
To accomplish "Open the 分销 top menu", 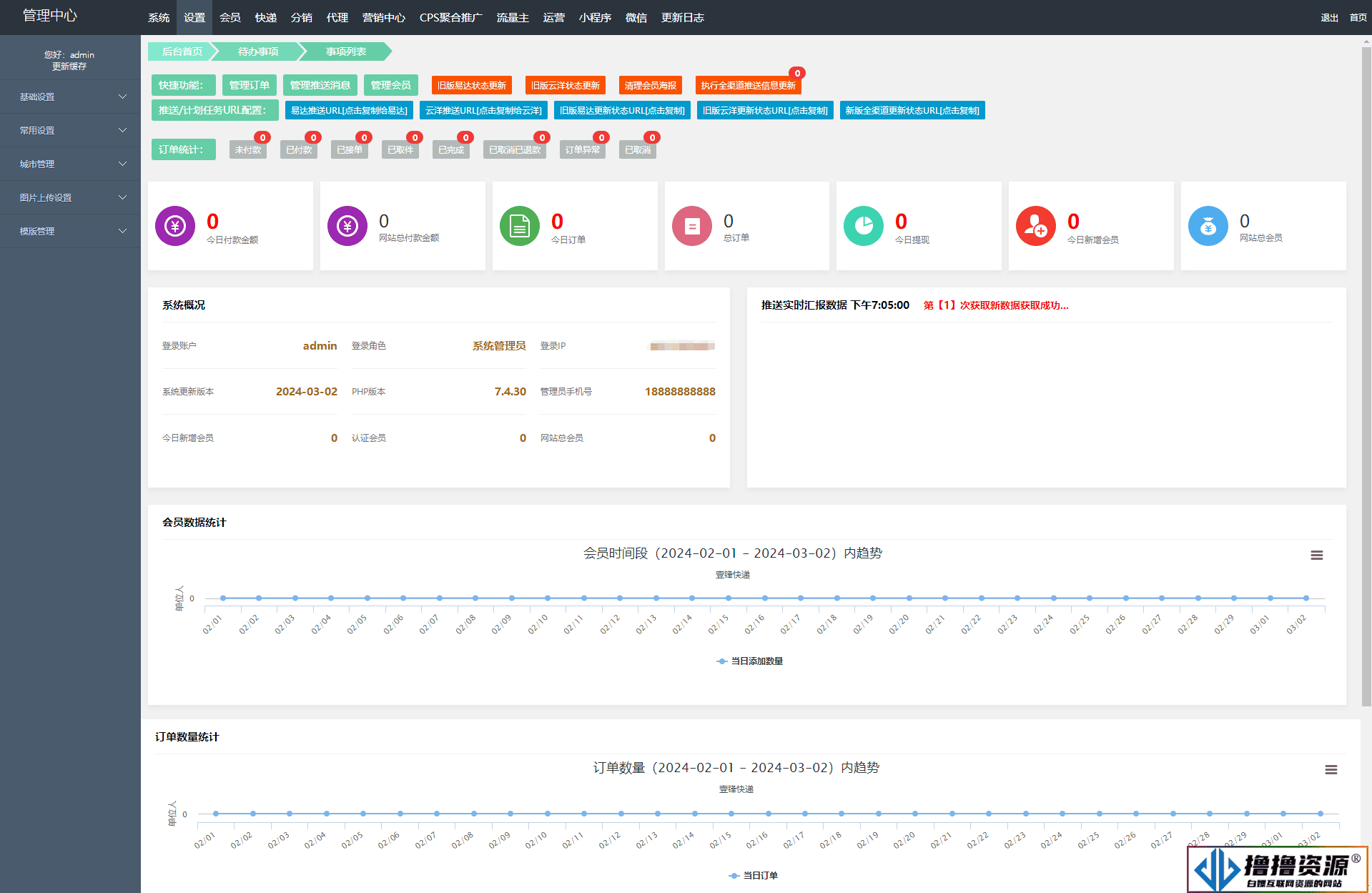I will coord(302,17).
